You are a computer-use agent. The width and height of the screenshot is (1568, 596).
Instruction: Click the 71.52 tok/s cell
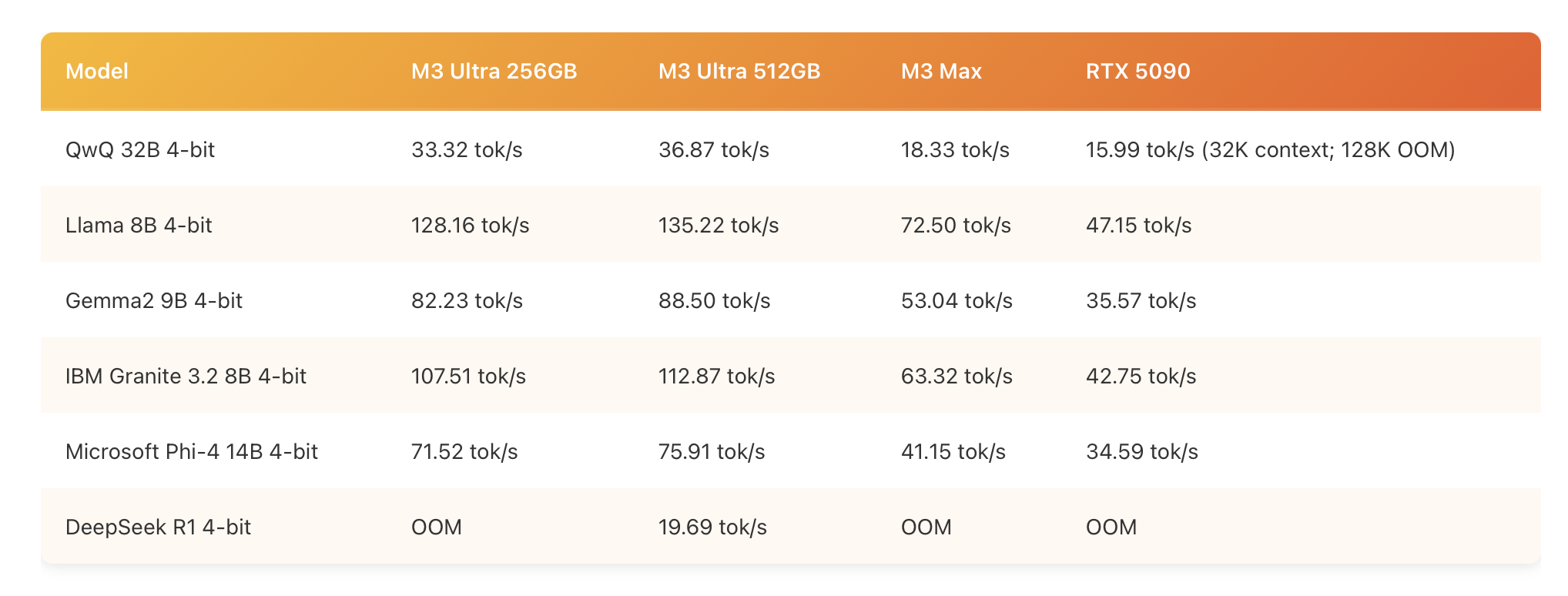[464, 451]
